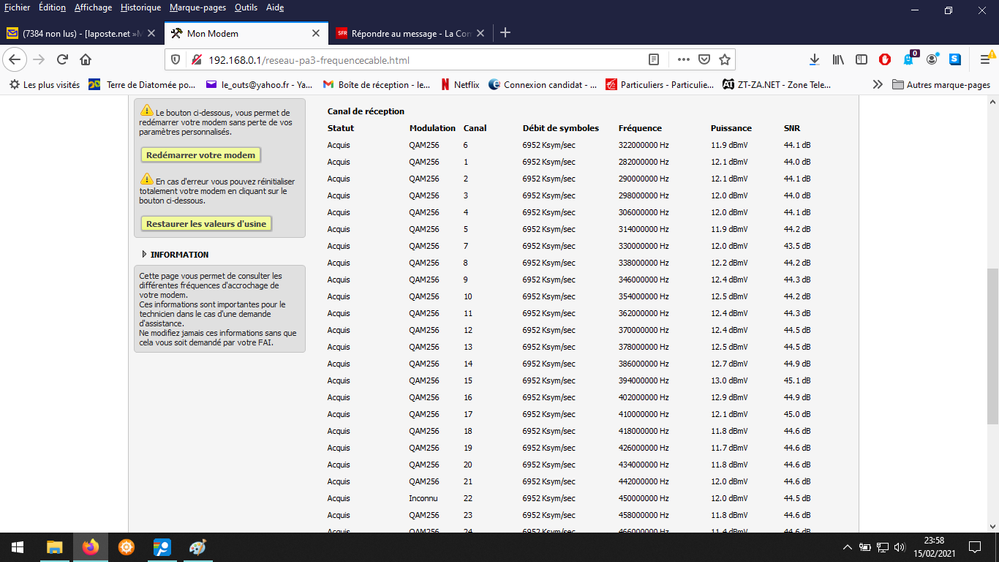
Task: Bookmark this page with the star icon
Action: tap(725, 60)
